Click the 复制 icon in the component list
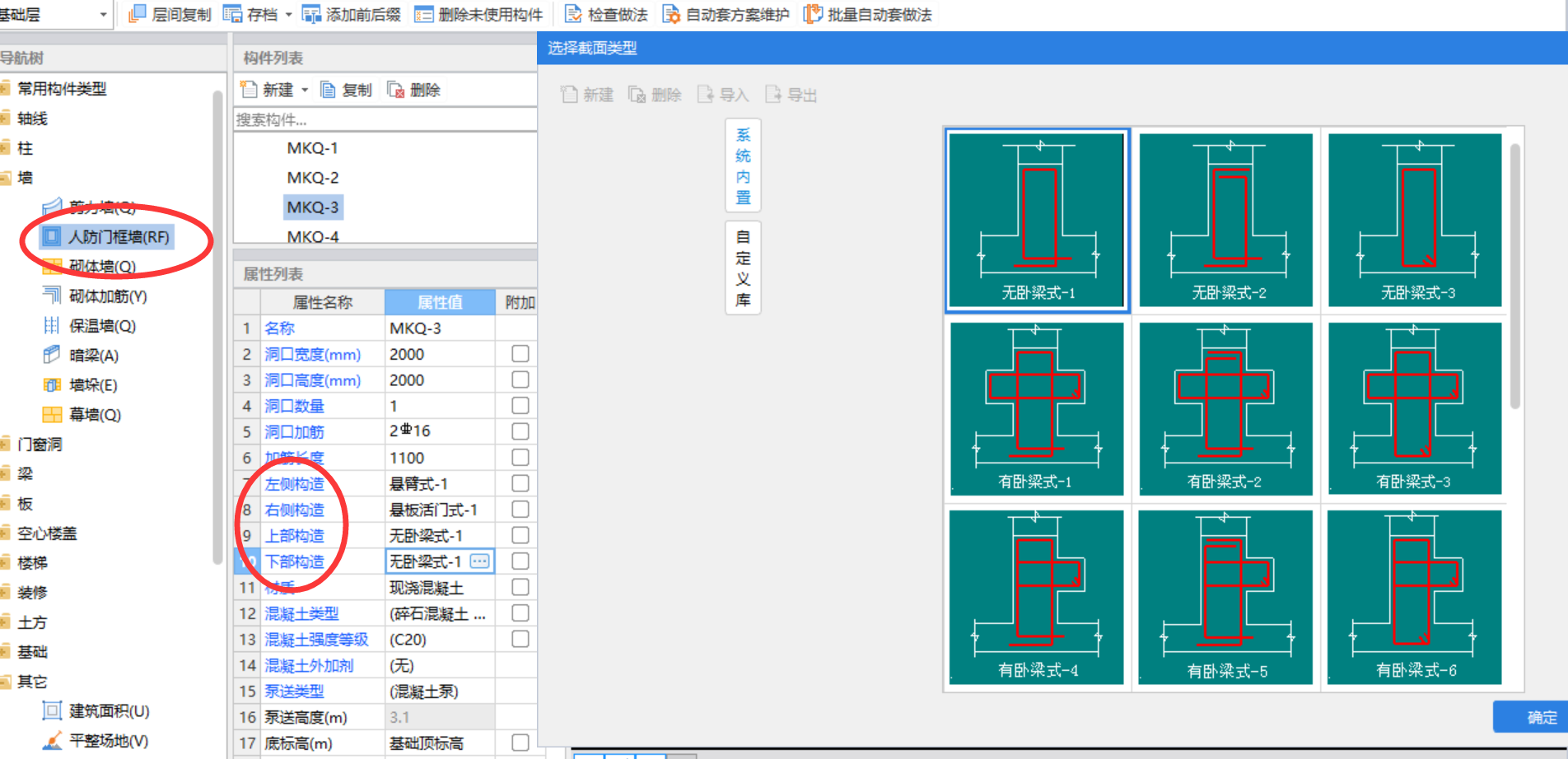This screenshot has width=1568, height=759. click(327, 90)
